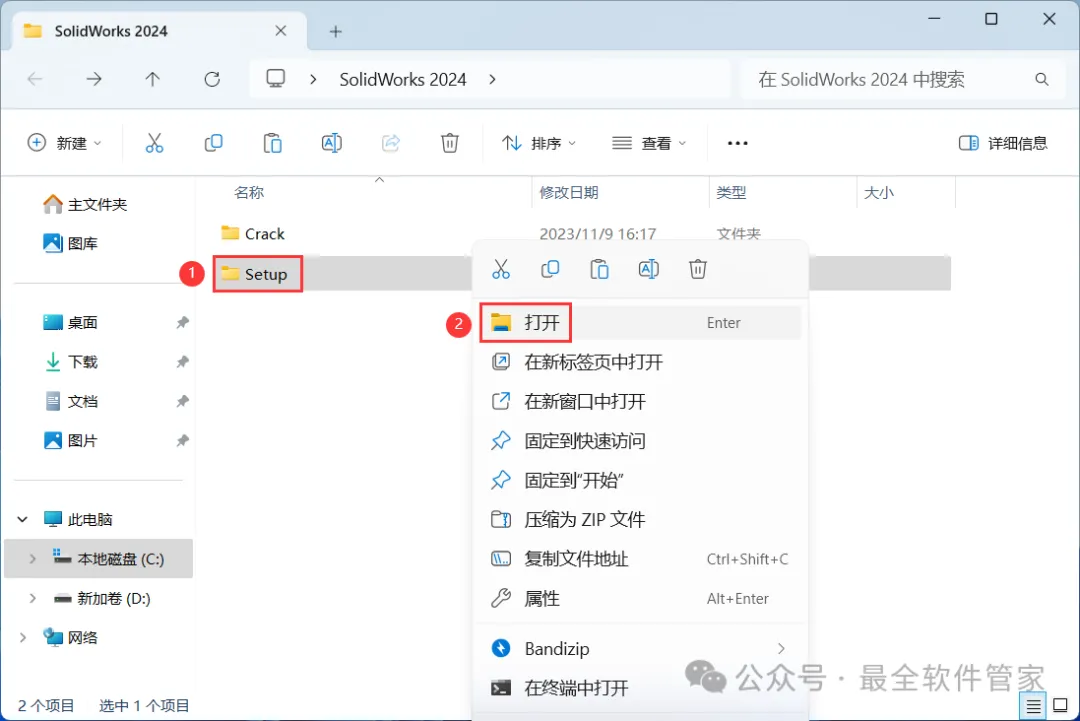Choose 复制文件地址
Image resolution: width=1080 pixels, height=721 pixels.
click(641, 559)
